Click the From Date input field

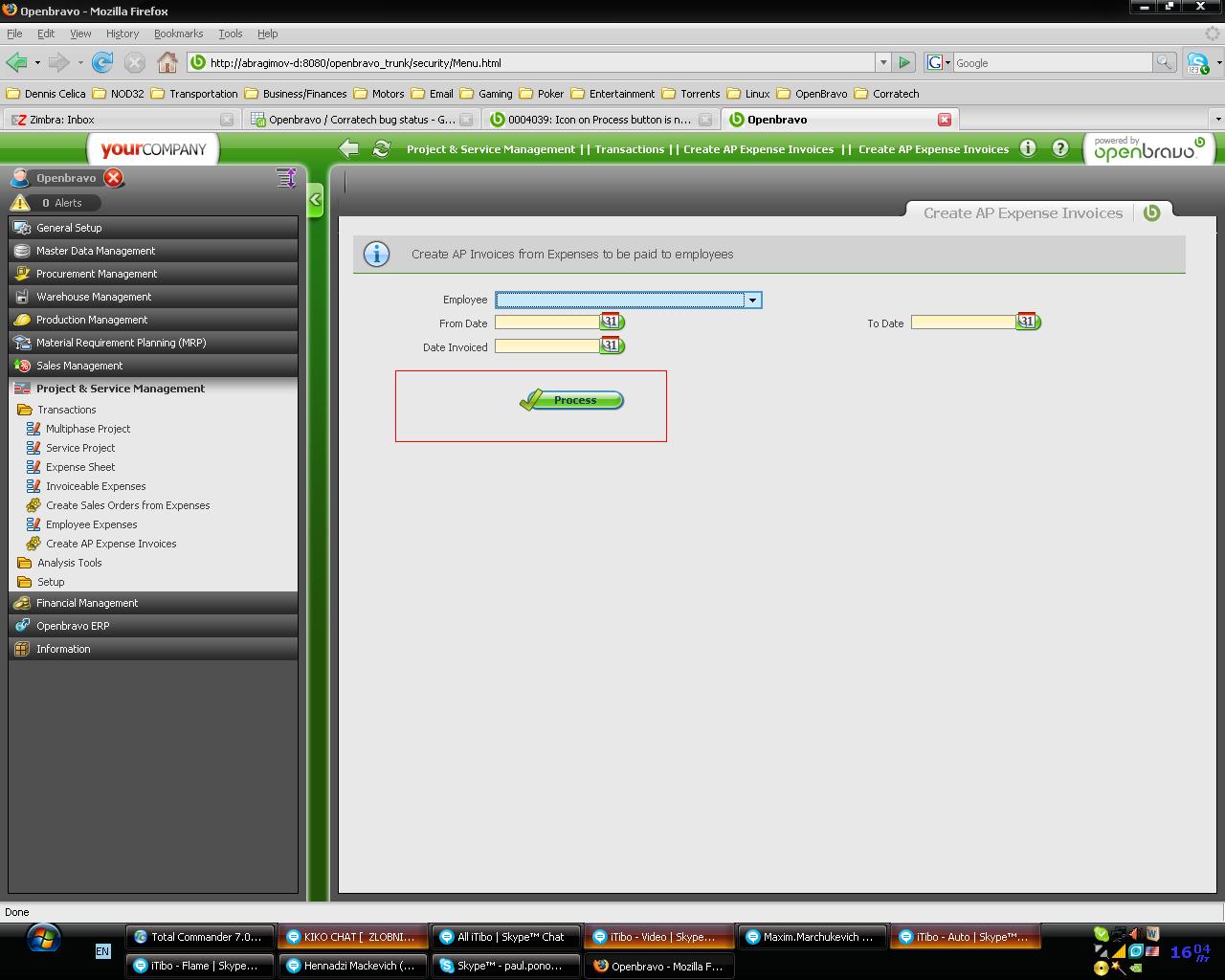click(546, 323)
